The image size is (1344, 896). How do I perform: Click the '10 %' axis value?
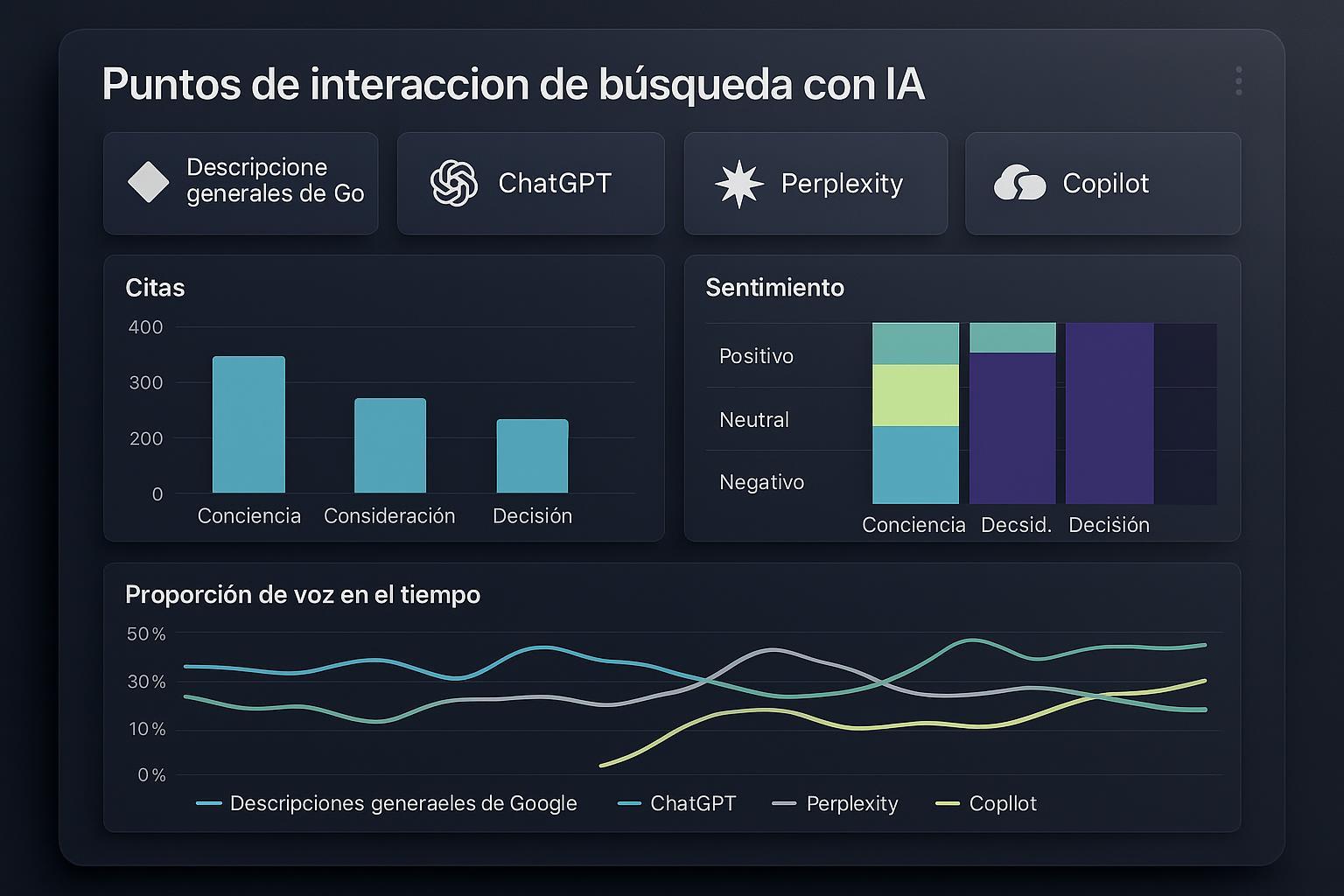coord(146,729)
